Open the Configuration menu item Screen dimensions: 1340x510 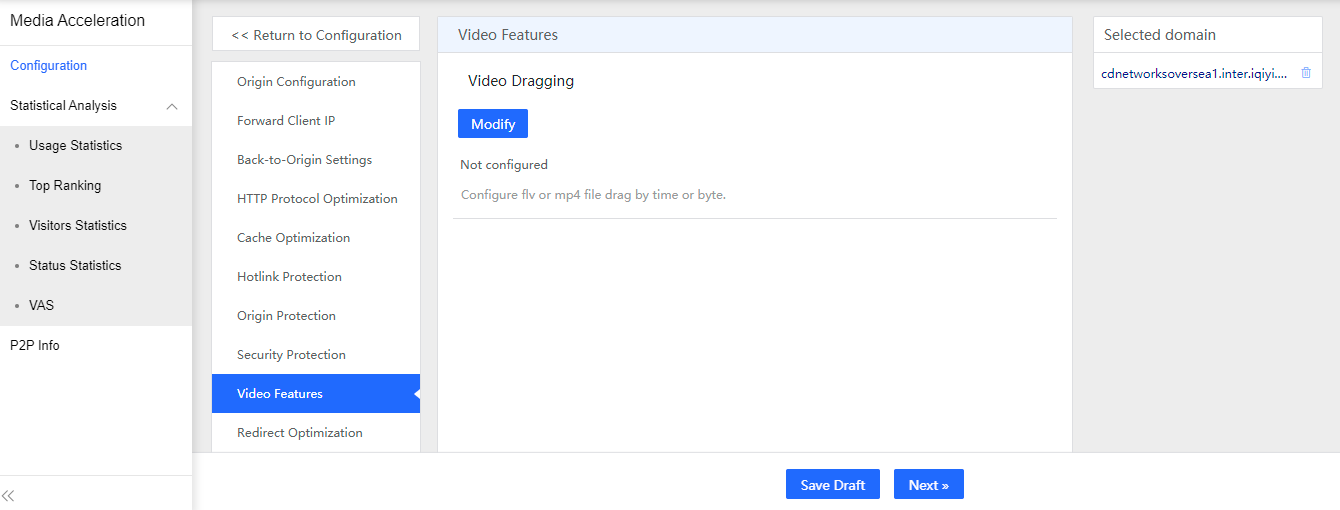(49, 66)
